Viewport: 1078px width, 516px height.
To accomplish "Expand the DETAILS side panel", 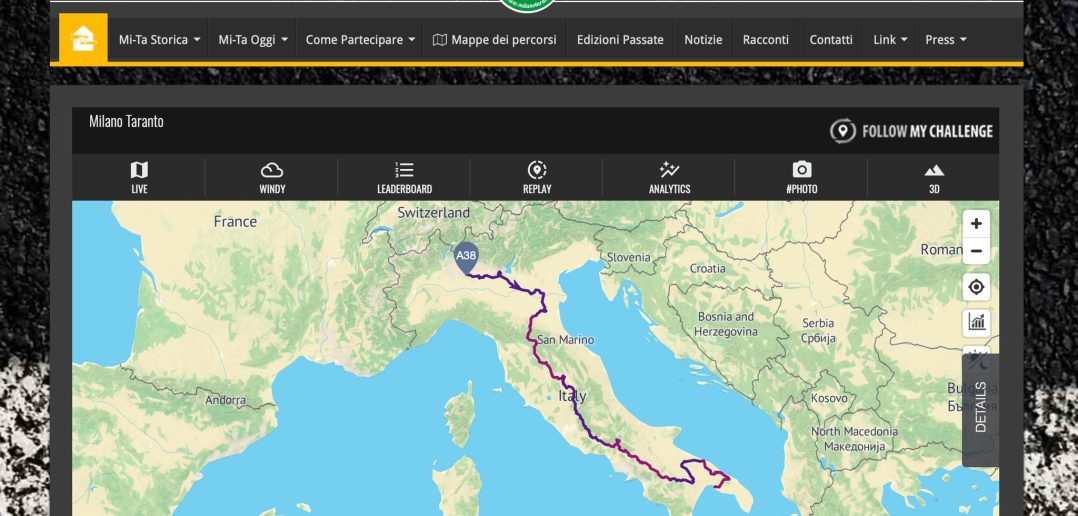I will pyautogui.click(x=980, y=408).
